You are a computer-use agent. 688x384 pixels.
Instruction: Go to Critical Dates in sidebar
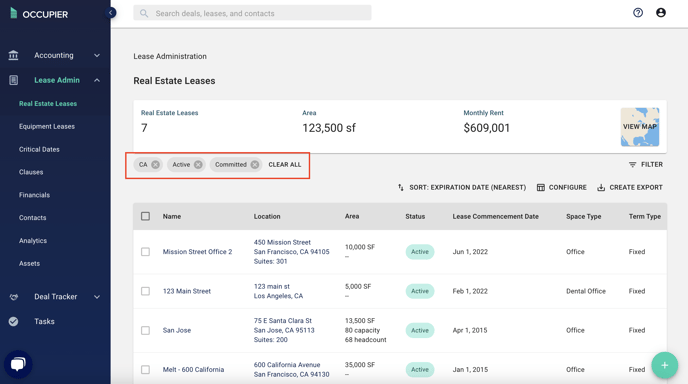pyautogui.click(x=39, y=149)
